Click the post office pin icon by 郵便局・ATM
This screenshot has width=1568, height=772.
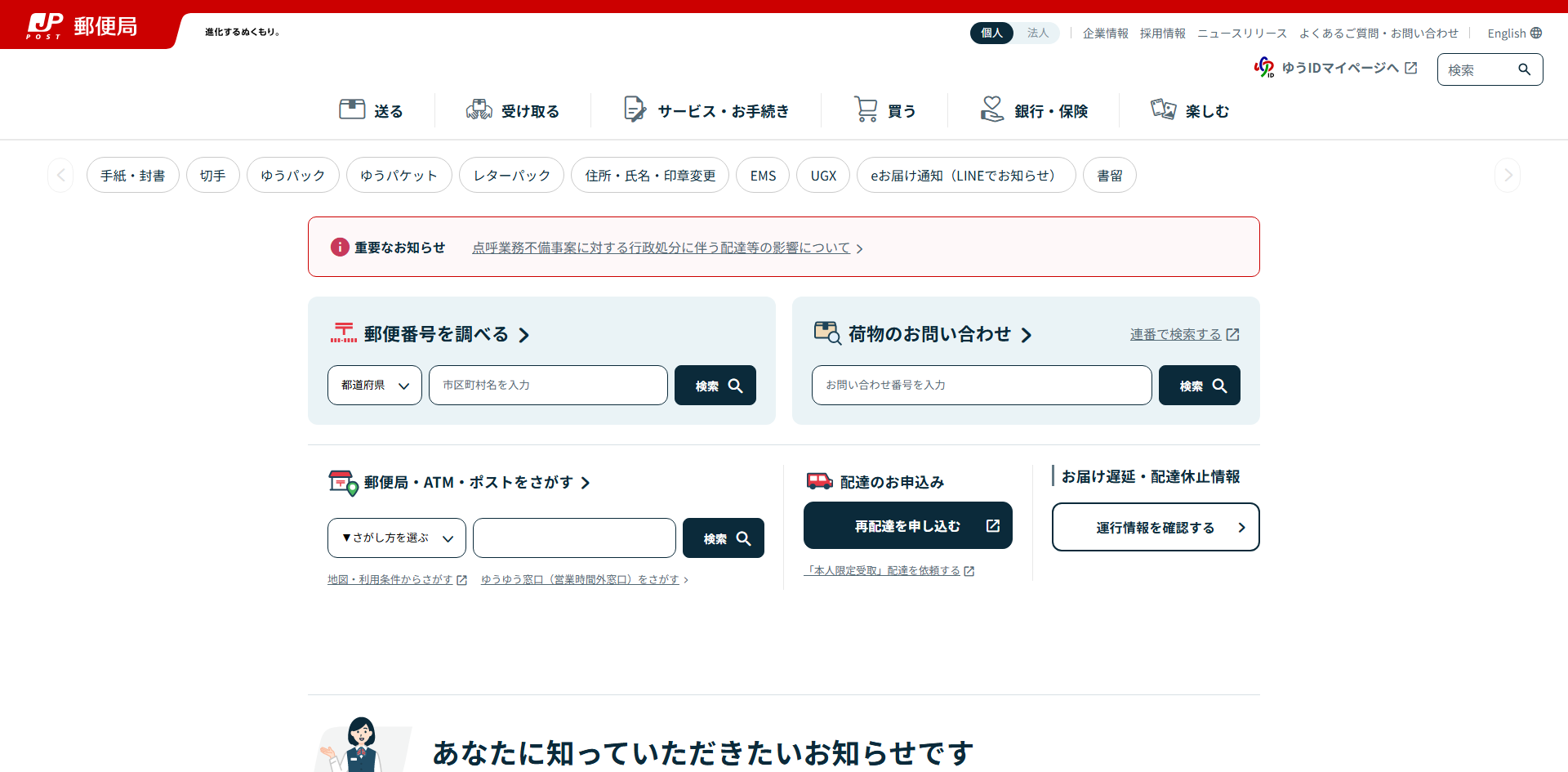coord(343,483)
